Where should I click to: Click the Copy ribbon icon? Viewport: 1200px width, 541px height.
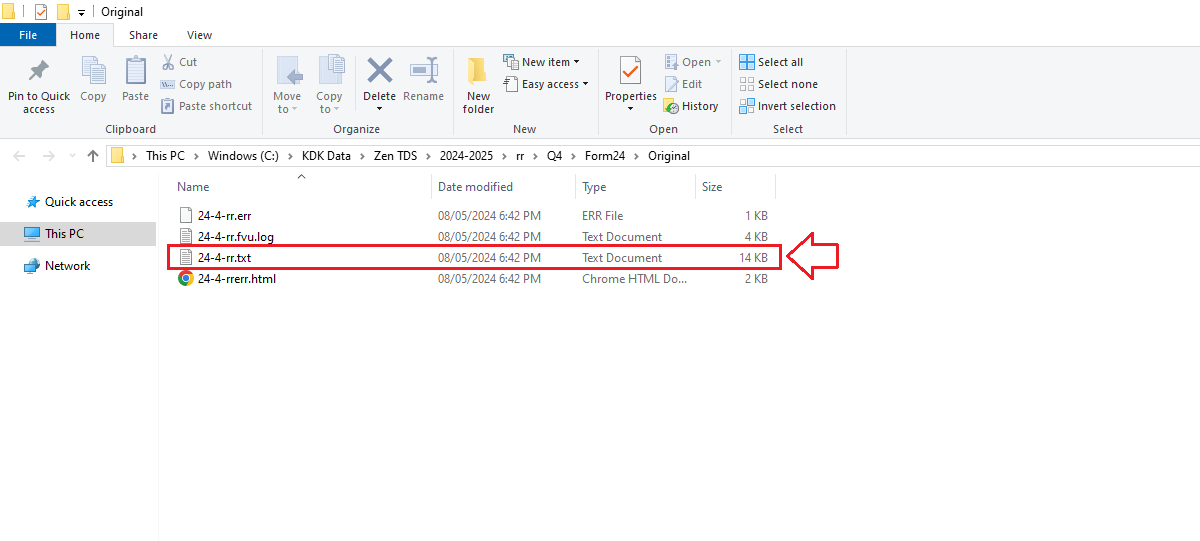point(93,71)
